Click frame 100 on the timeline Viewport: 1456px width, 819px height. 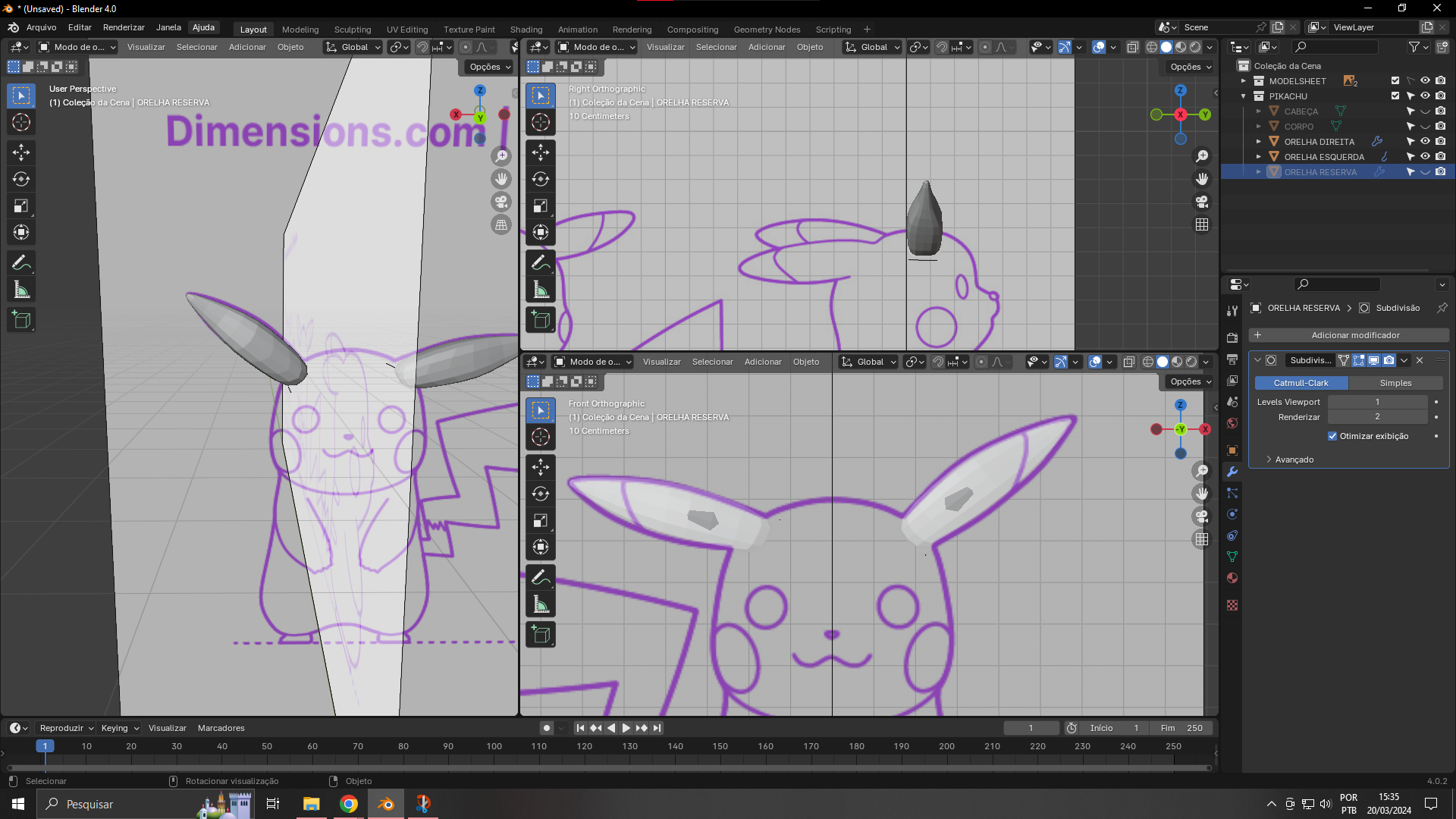pyautogui.click(x=494, y=746)
